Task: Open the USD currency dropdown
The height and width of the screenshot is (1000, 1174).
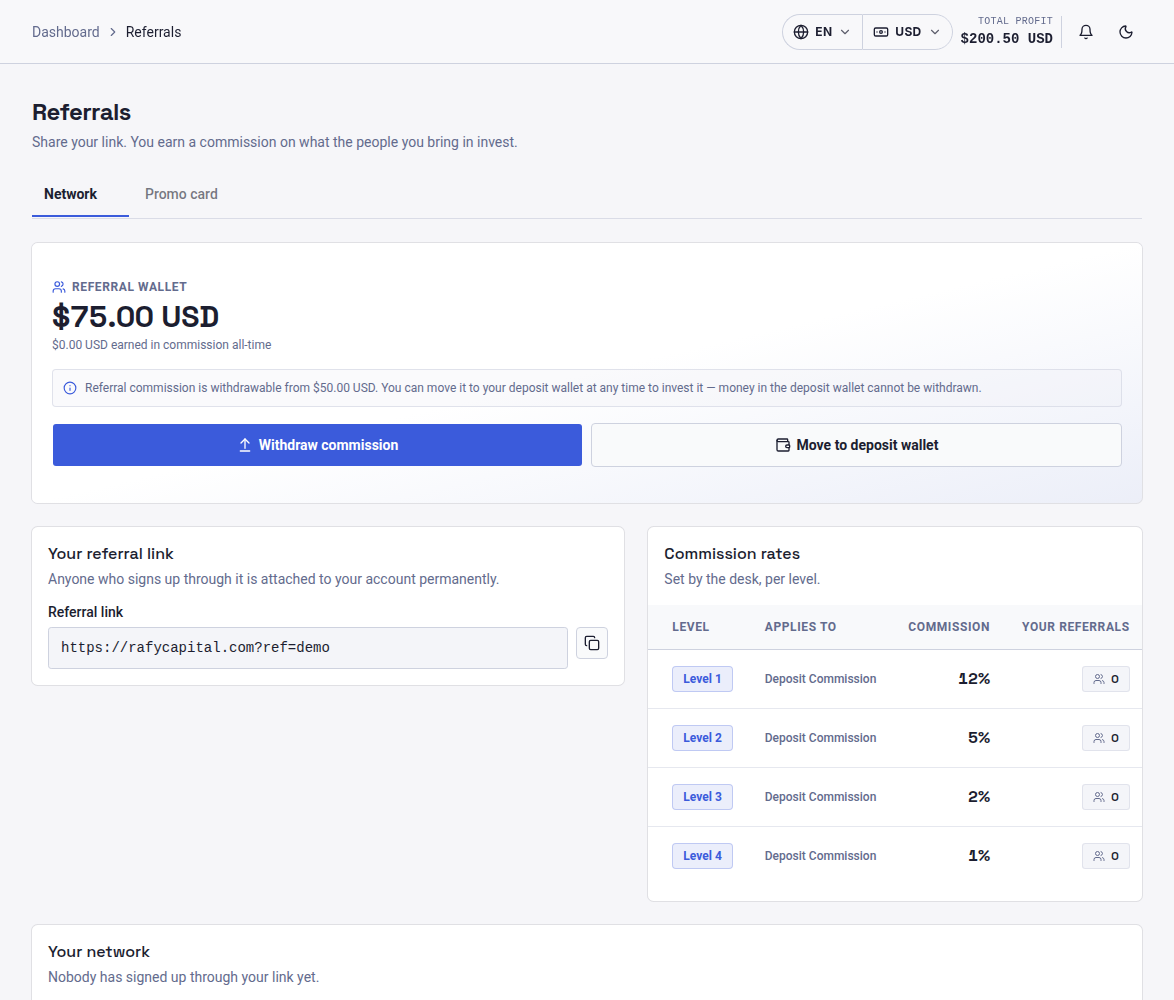Action: pyautogui.click(x=907, y=31)
